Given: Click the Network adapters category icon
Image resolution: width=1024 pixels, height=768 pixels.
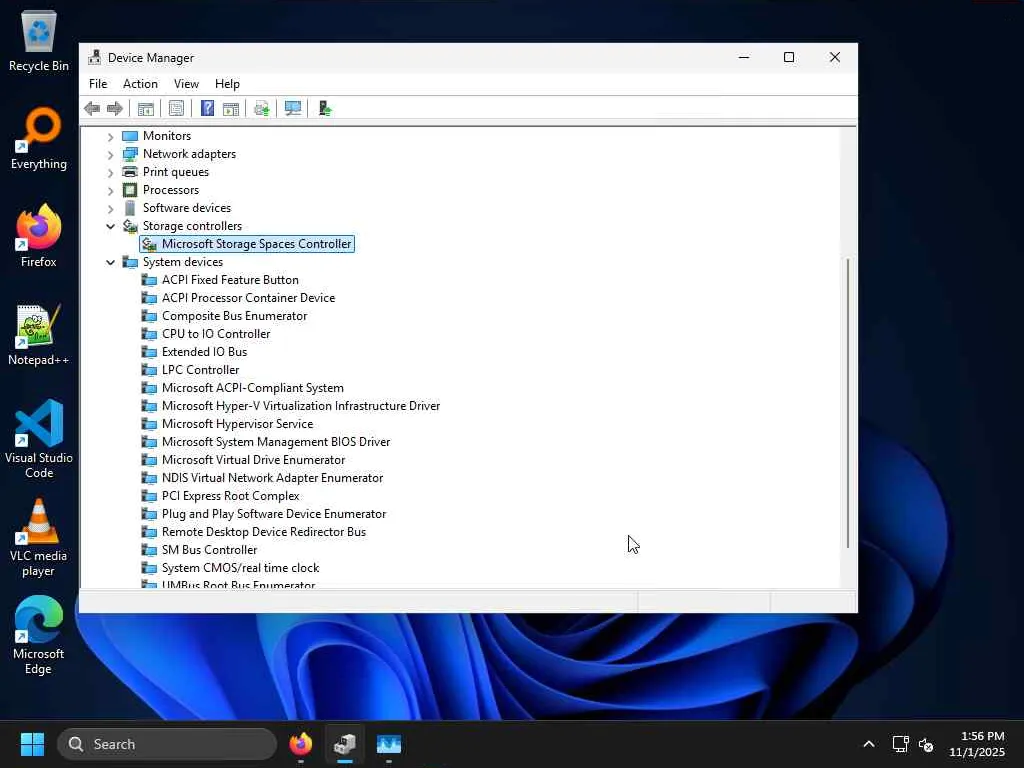Looking at the screenshot, I should 130,154.
